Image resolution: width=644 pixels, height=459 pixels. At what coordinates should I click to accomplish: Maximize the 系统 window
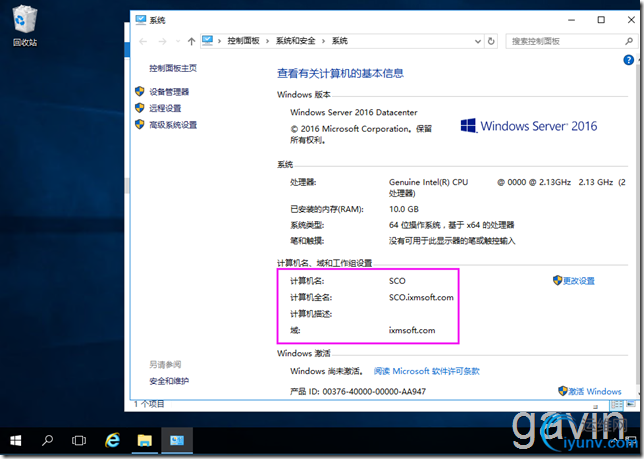tap(601, 20)
